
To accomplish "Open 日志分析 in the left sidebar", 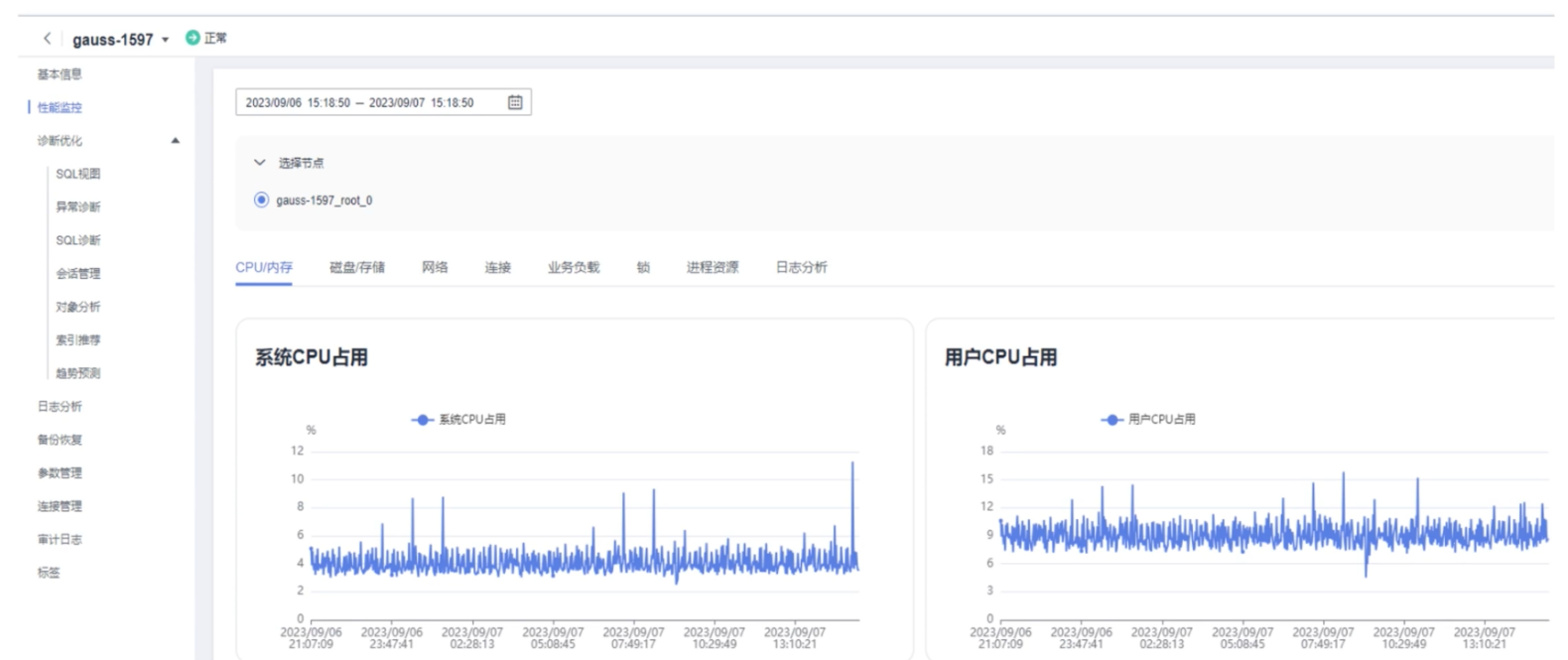I will click(60, 407).
